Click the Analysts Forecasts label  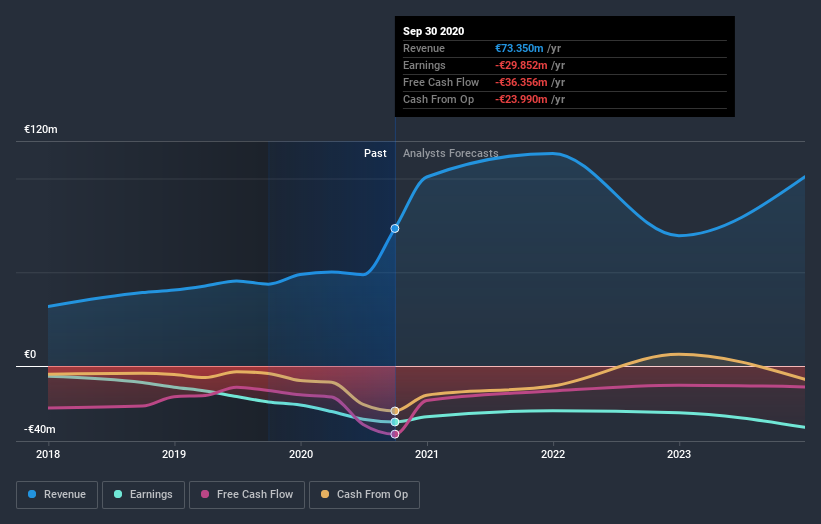(451, 153)
